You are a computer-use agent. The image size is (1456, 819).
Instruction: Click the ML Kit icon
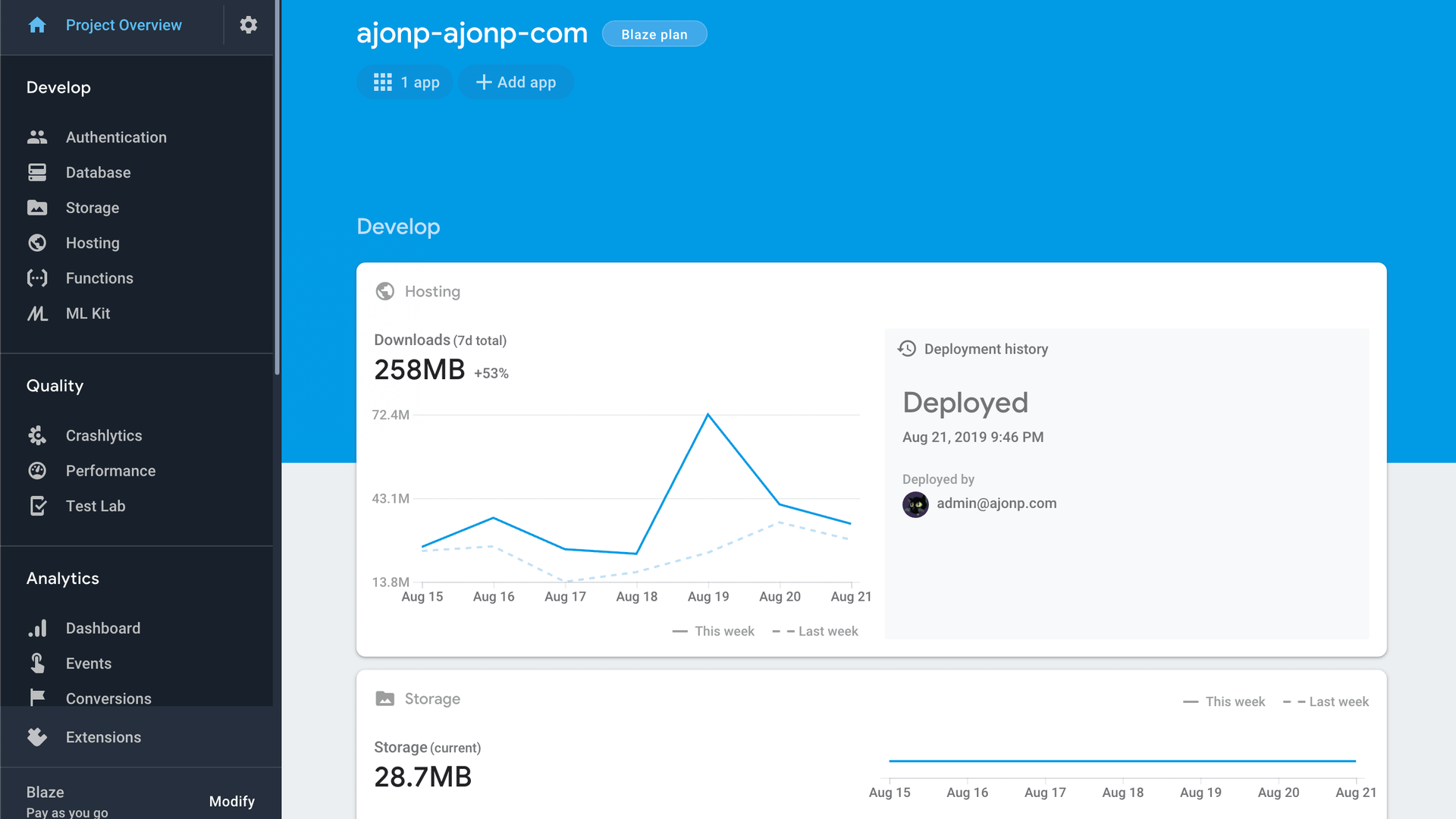point(37,313)
